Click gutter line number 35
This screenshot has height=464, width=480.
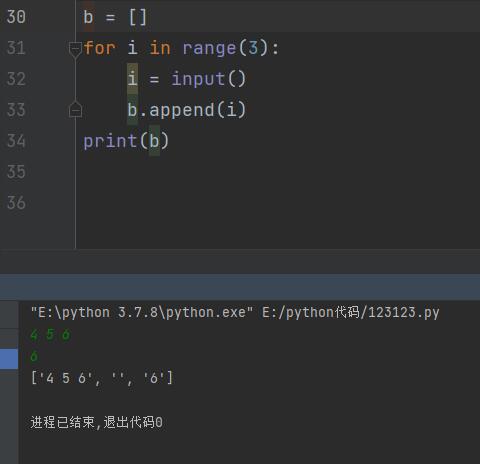click(x=16, y=172)
